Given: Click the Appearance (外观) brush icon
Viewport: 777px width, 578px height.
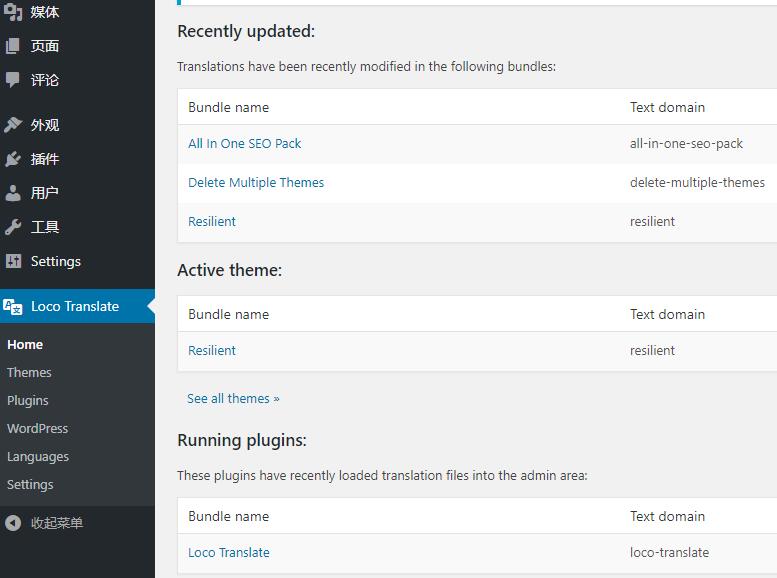Looking at the screenshot, I should (x=13, y=125).
